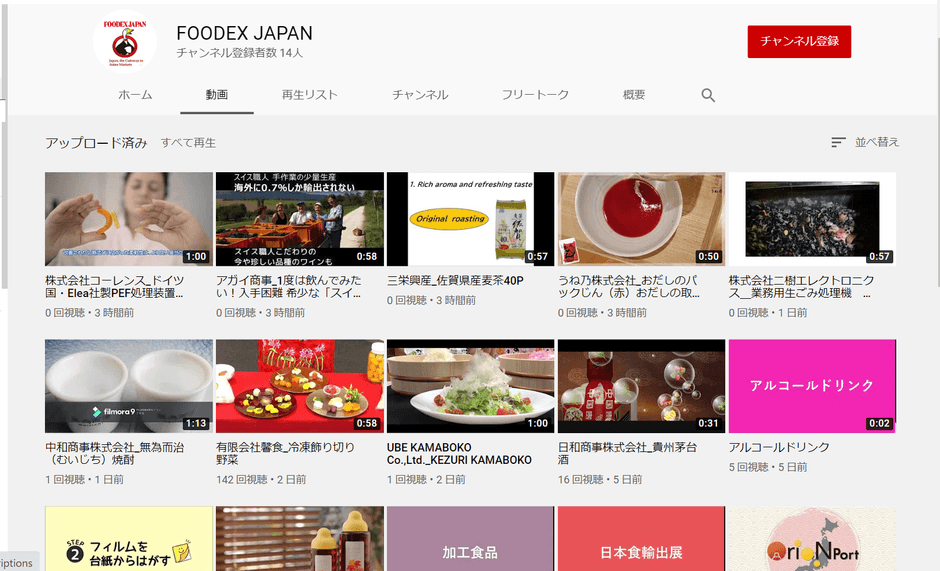Viewport: 940px width, 571px height.
Task: Play the 二樹エレクトロニクス garbage processor thumbnail
Action: (x=812, y=219)
